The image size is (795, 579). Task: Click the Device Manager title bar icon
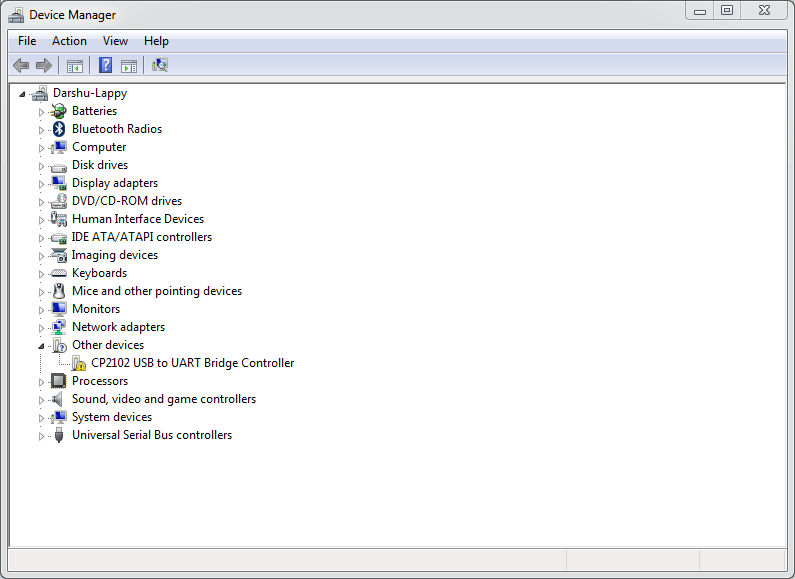click(x=16, y=15)
